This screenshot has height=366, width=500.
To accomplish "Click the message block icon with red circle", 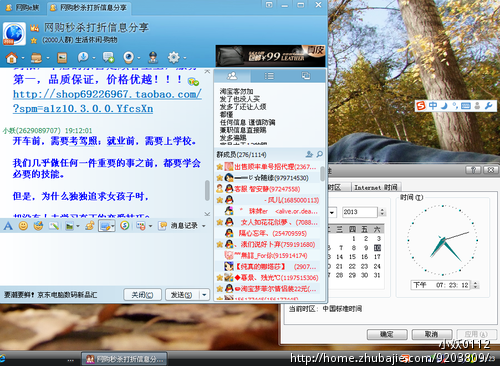I will pyautogui.click(x=141, y=226).
